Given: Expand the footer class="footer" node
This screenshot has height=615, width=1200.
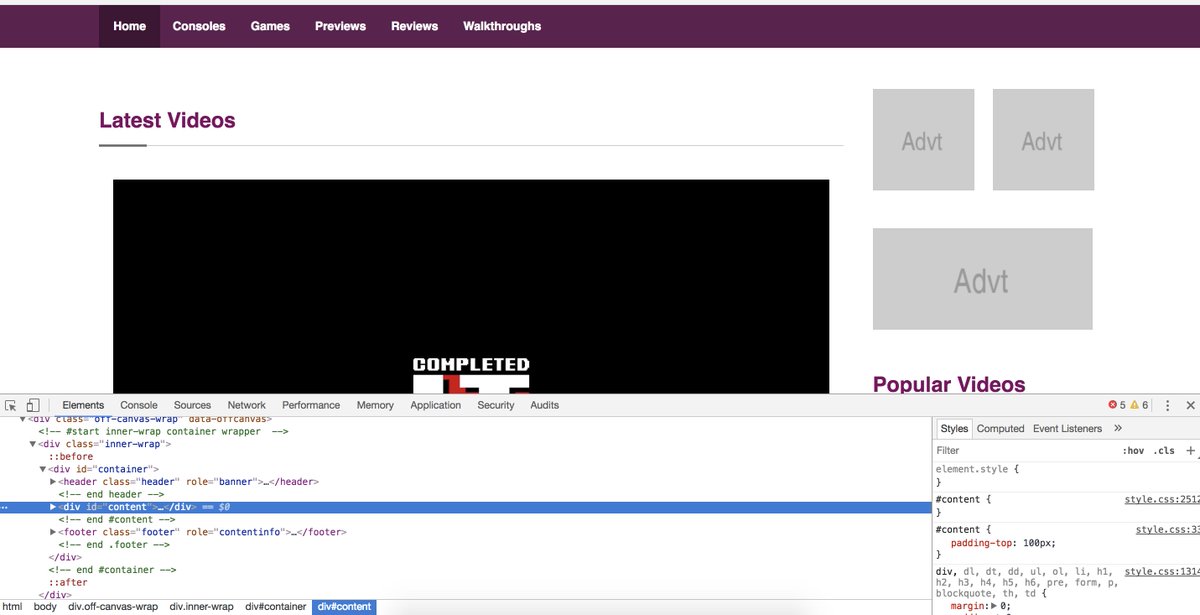Looking at the screenshot, I should pos(53,532).
